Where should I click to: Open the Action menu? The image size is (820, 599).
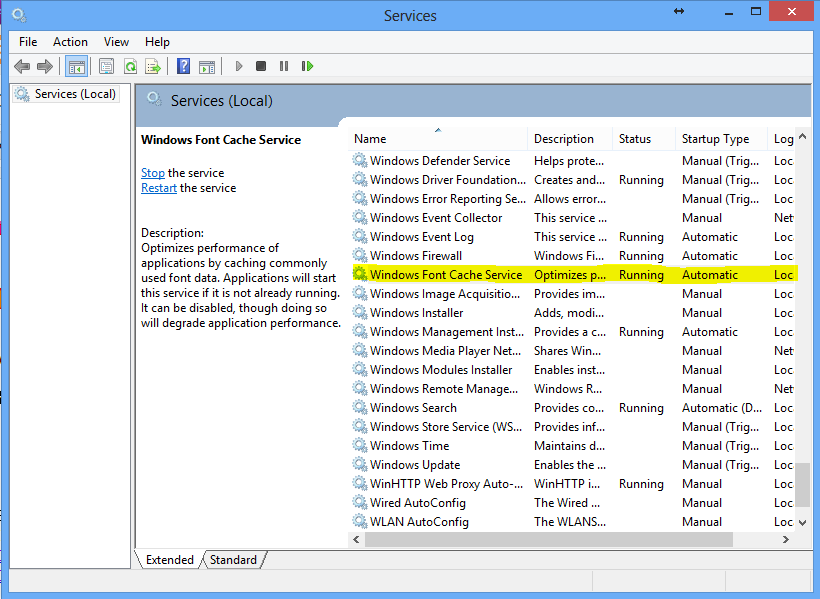(70, 42)
